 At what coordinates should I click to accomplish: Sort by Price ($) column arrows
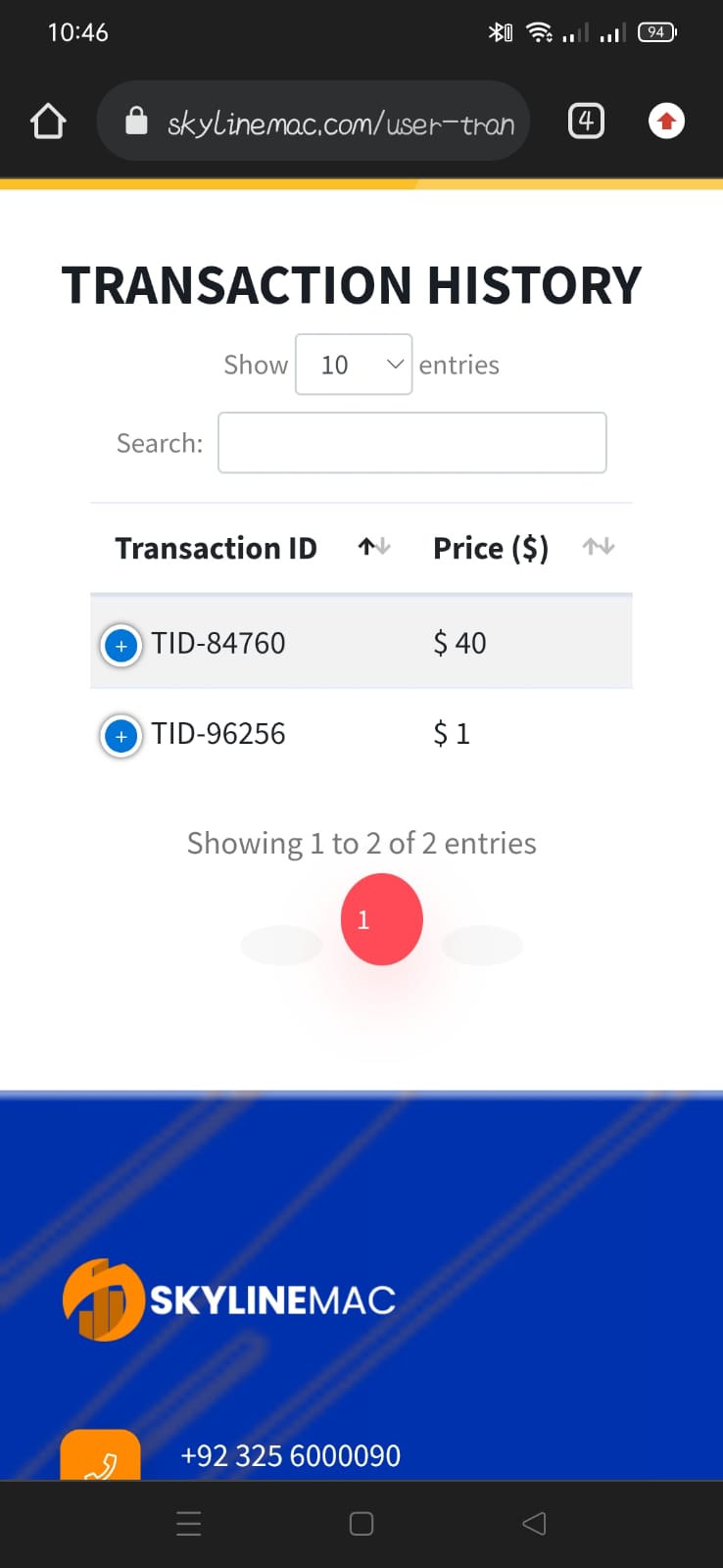point(599,547)
